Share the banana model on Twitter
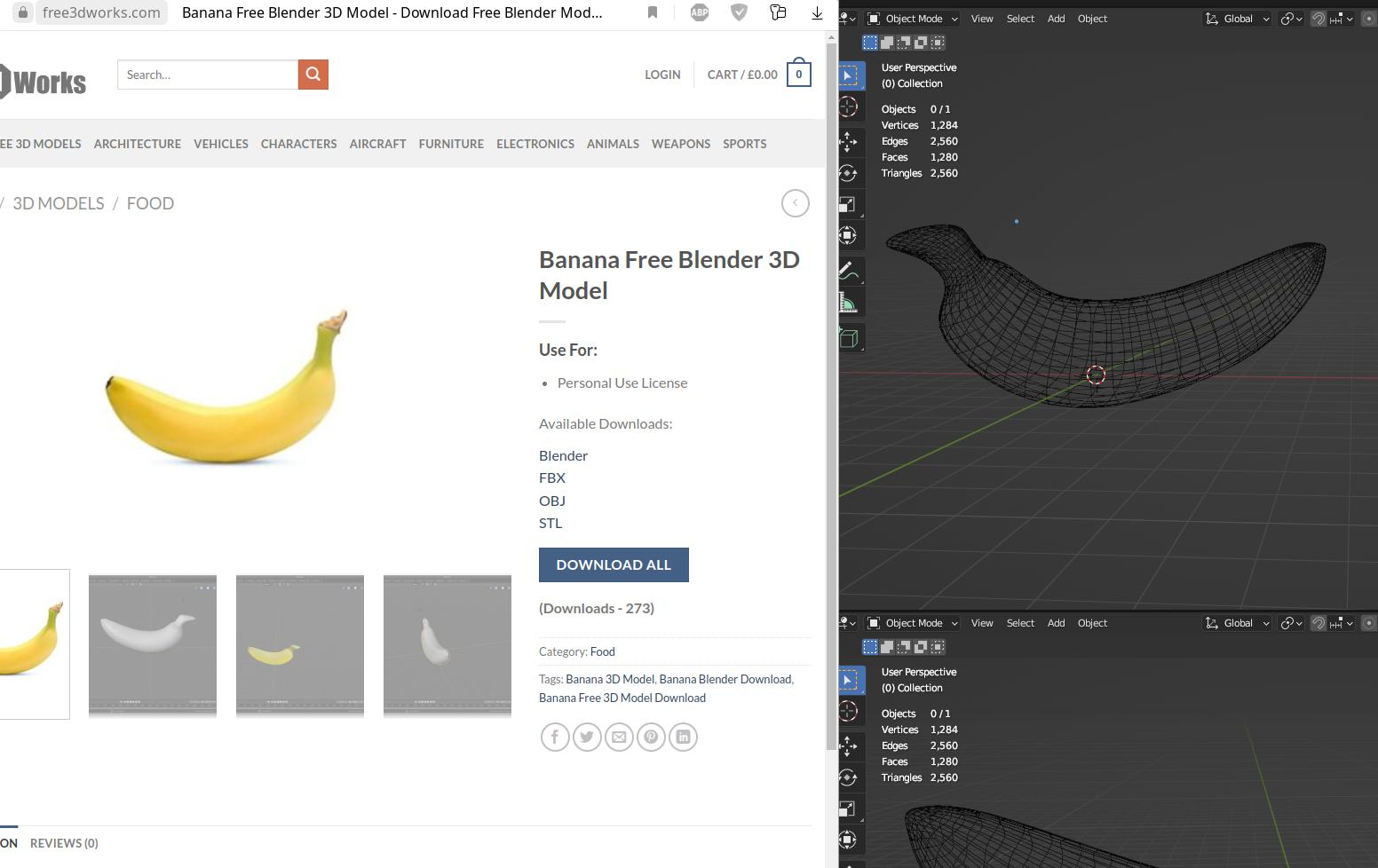1378x868 pixels. pyautogui.click(x=587, y=737)
